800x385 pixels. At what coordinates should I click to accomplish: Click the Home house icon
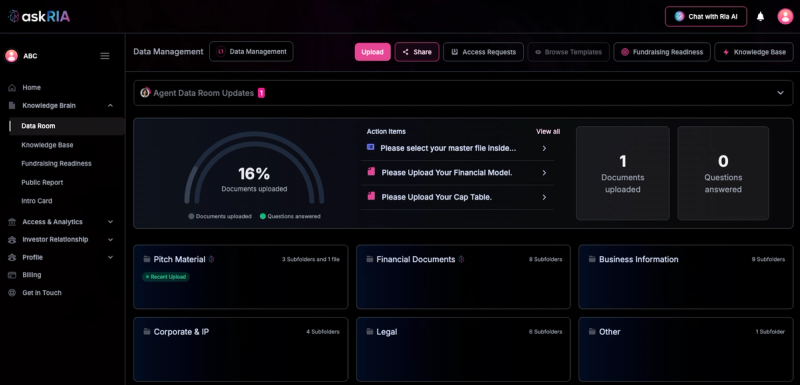click(x=12, y=88)
